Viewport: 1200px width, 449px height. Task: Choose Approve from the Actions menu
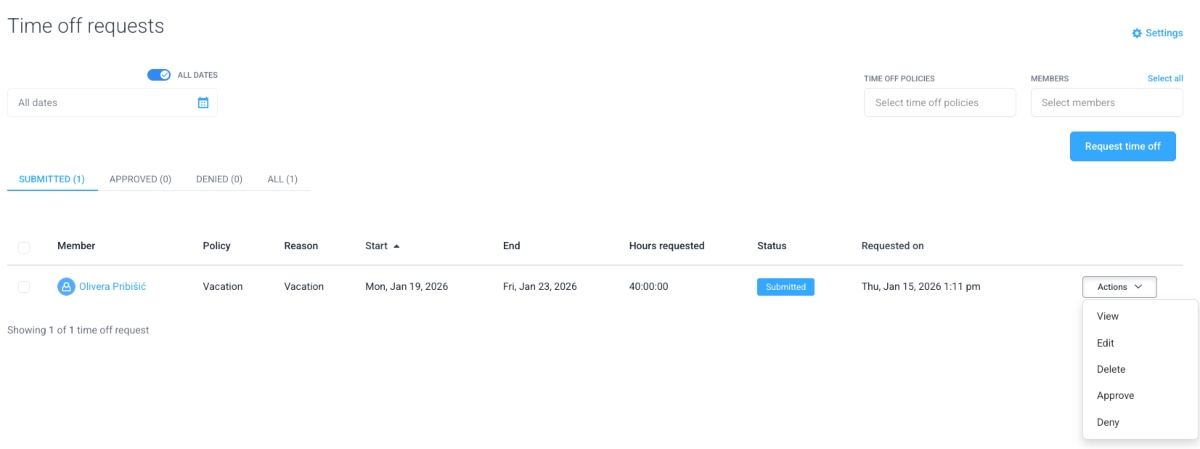(1115, 396)
